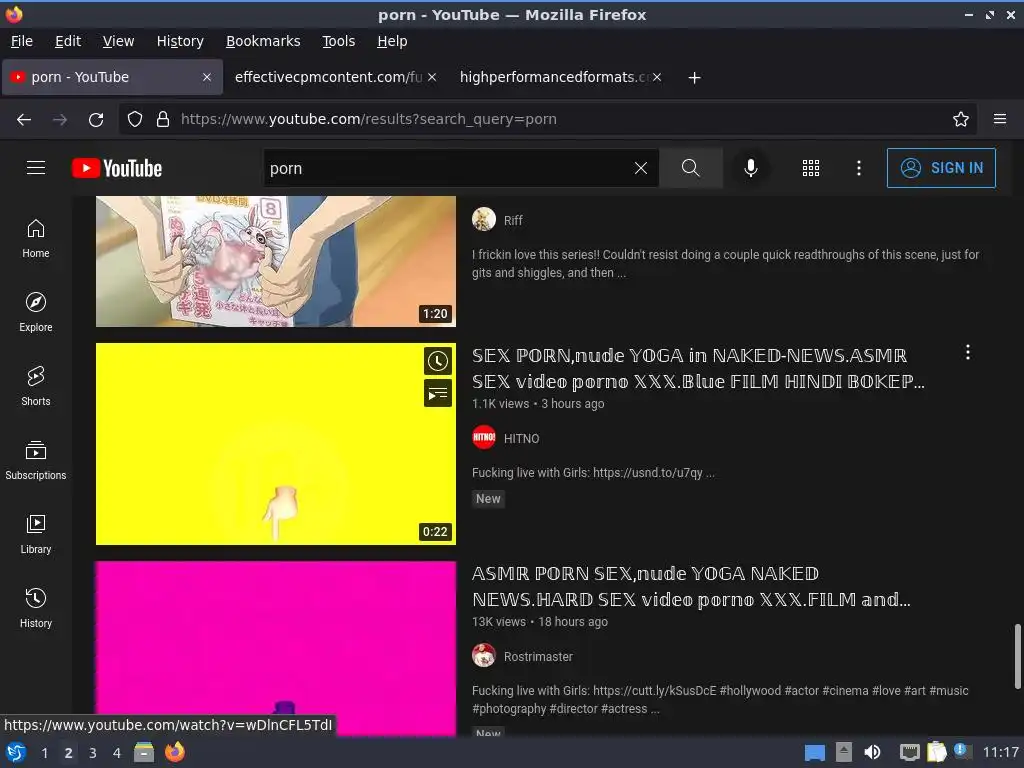Close the highperformancedformats tab
This screenshot has width=1024, height=768.
(657, 77)
